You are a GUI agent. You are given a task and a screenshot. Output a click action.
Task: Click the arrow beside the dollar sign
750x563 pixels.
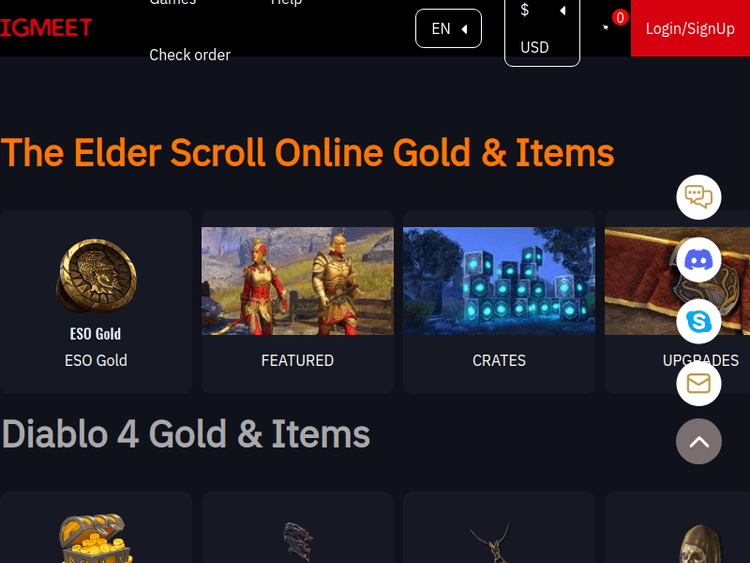pyautogui.click(x=563, y=10)
